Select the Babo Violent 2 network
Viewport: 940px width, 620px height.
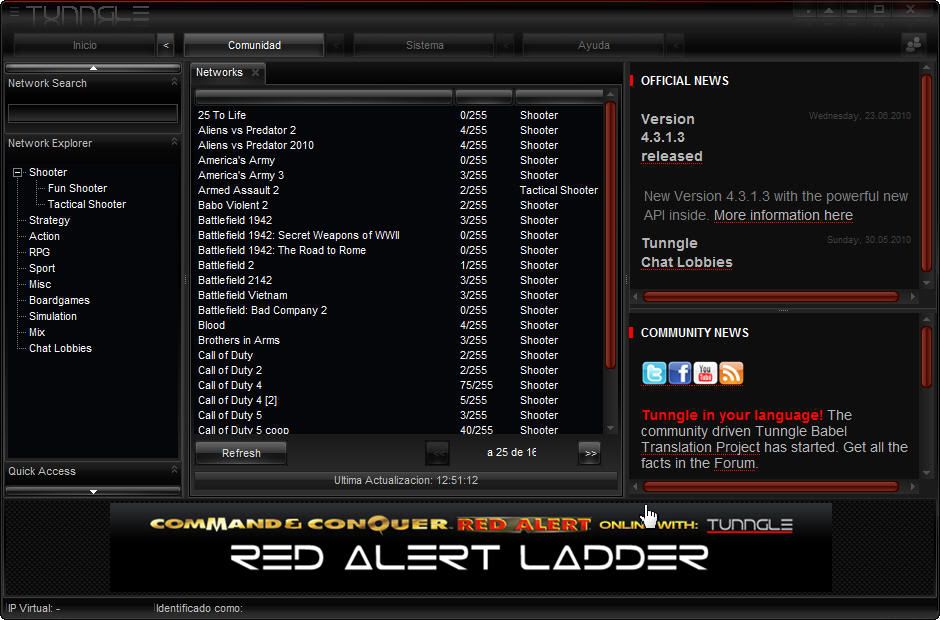[399, 205]
